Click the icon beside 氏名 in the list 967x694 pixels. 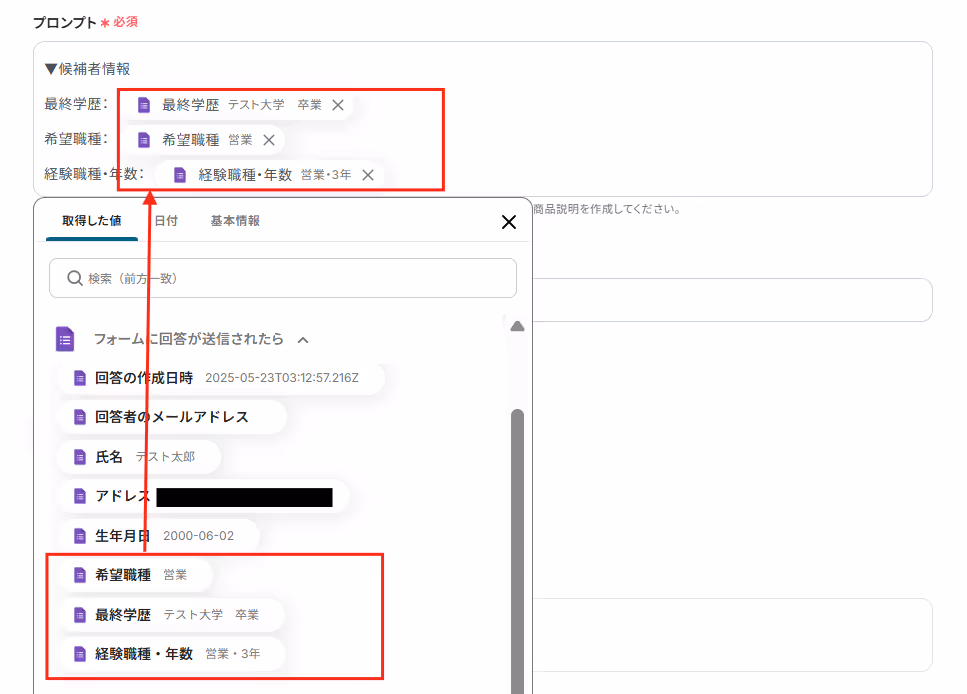[80, 456]
